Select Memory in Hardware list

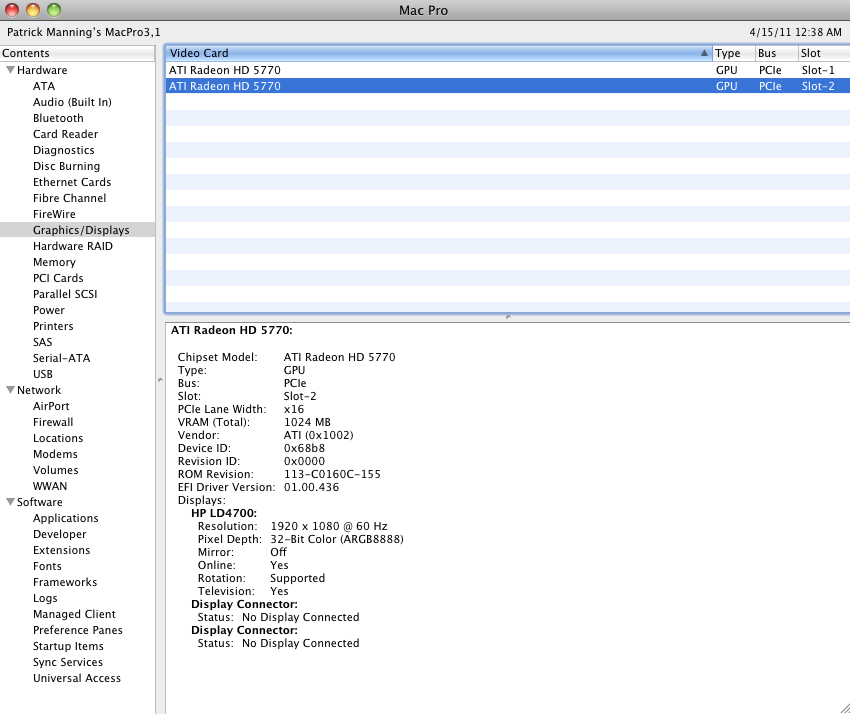point(54,262)
